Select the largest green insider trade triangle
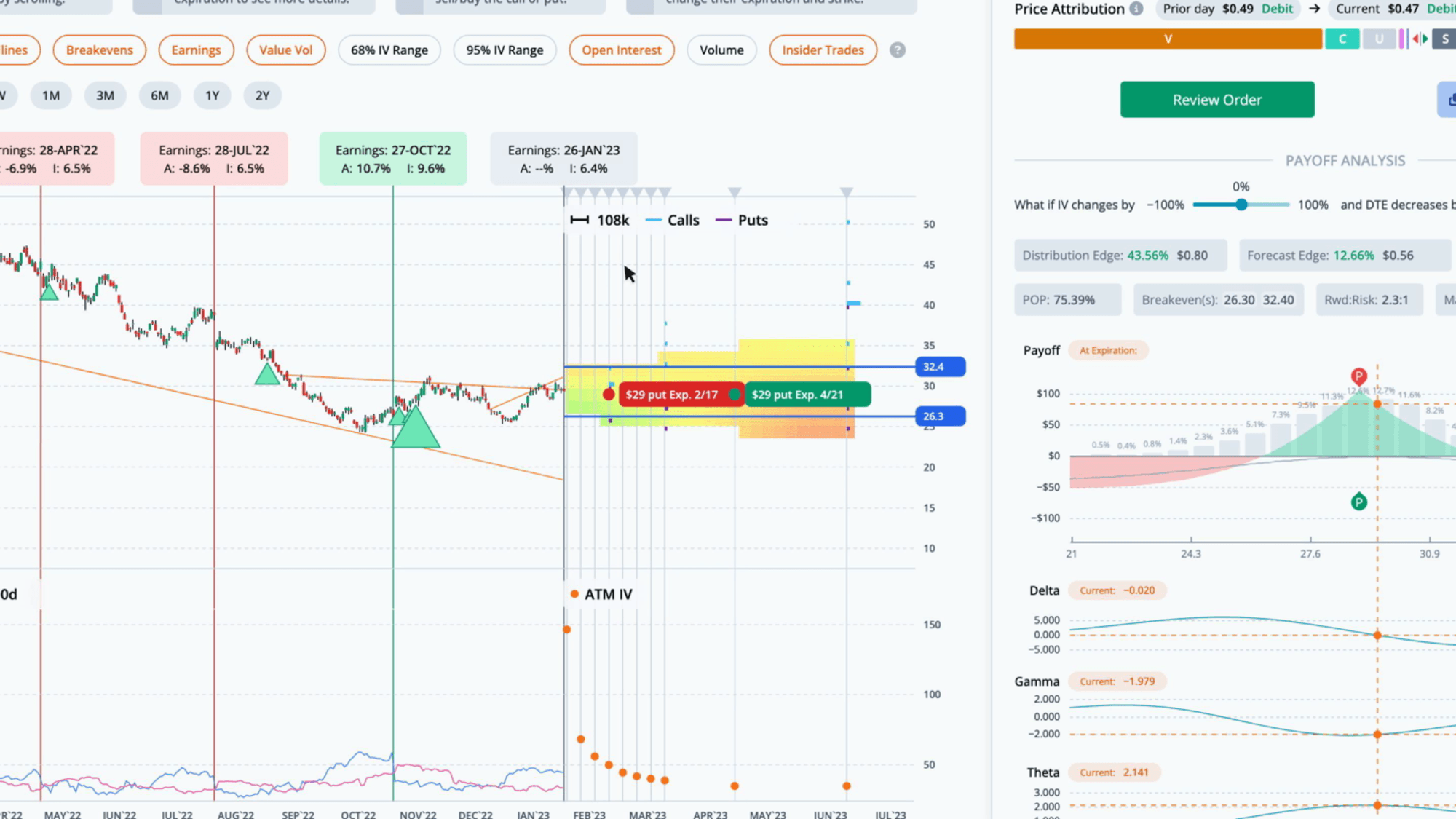 (x=415, y=427)
